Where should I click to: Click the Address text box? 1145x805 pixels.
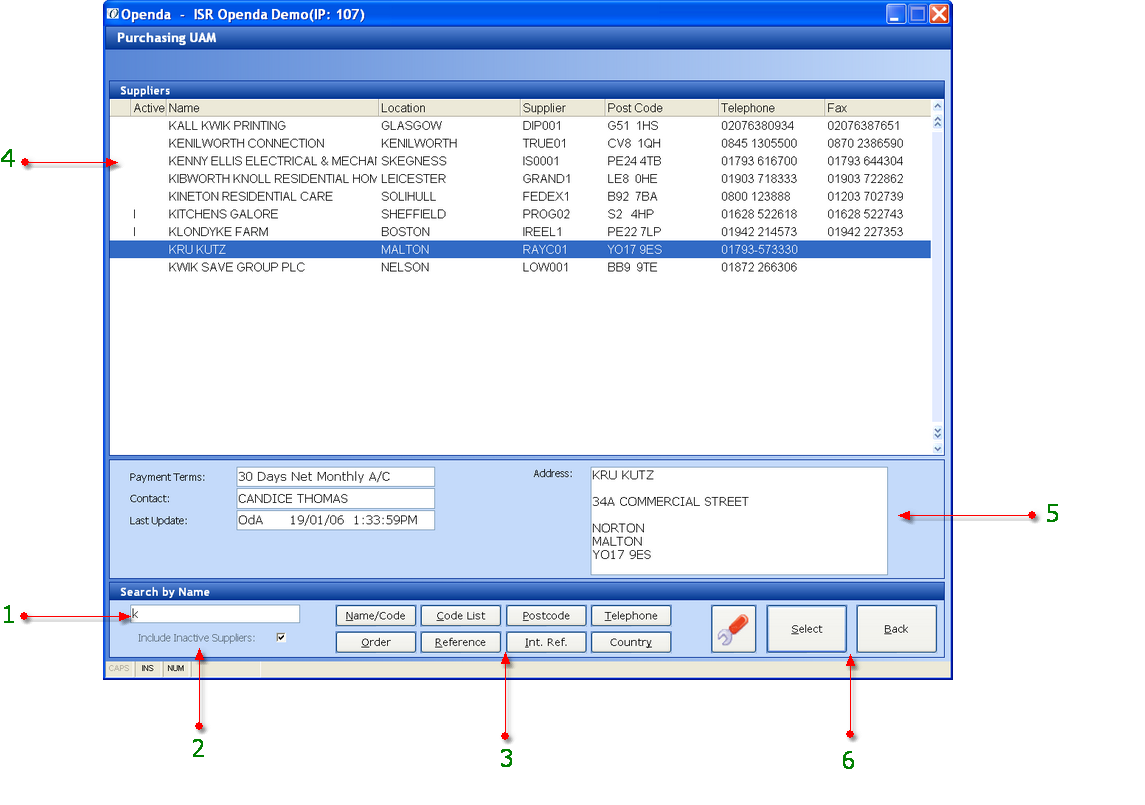739,521
